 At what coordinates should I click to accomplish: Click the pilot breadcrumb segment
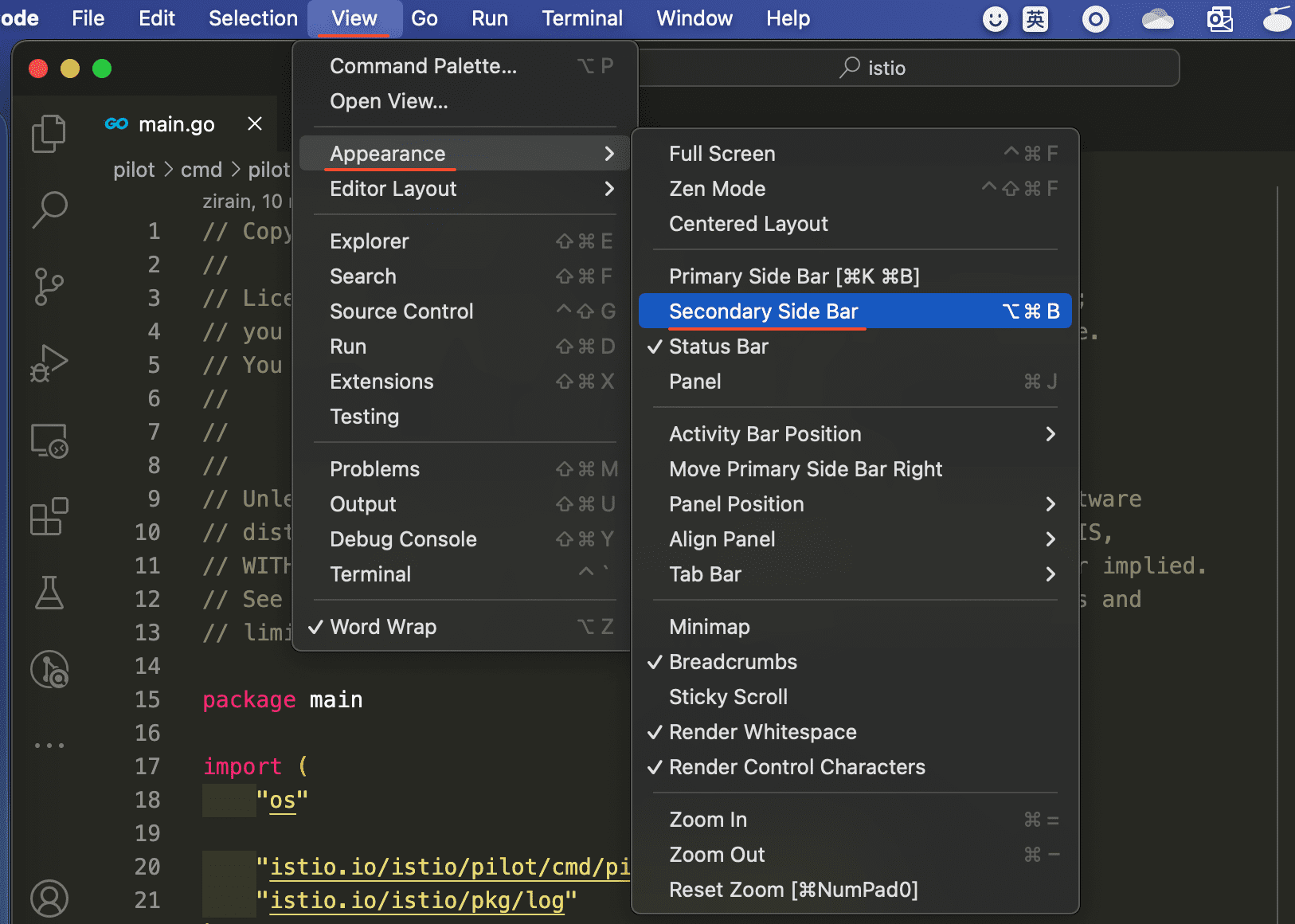134,170
